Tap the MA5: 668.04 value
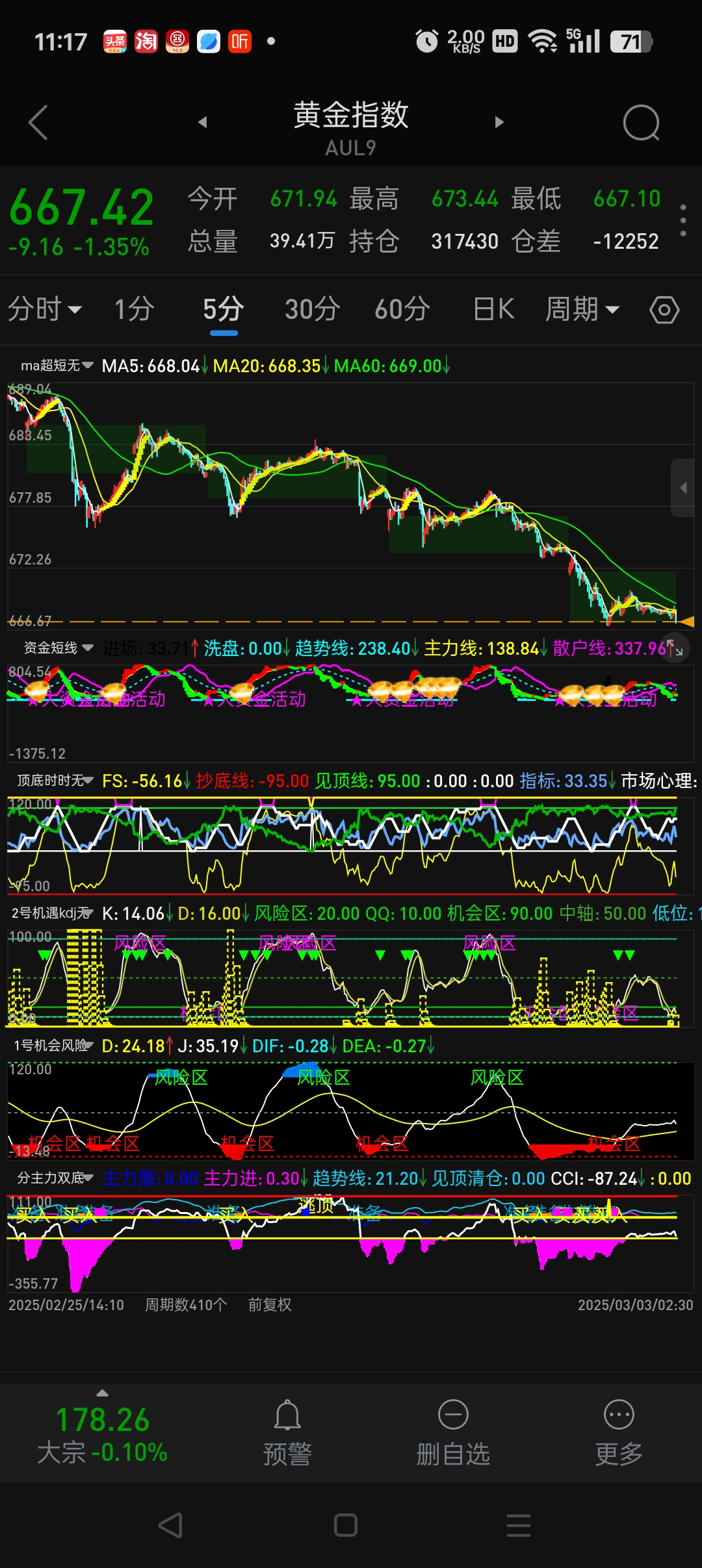Viewport: 702px width, 1568px height. click(x=151, y=366)
